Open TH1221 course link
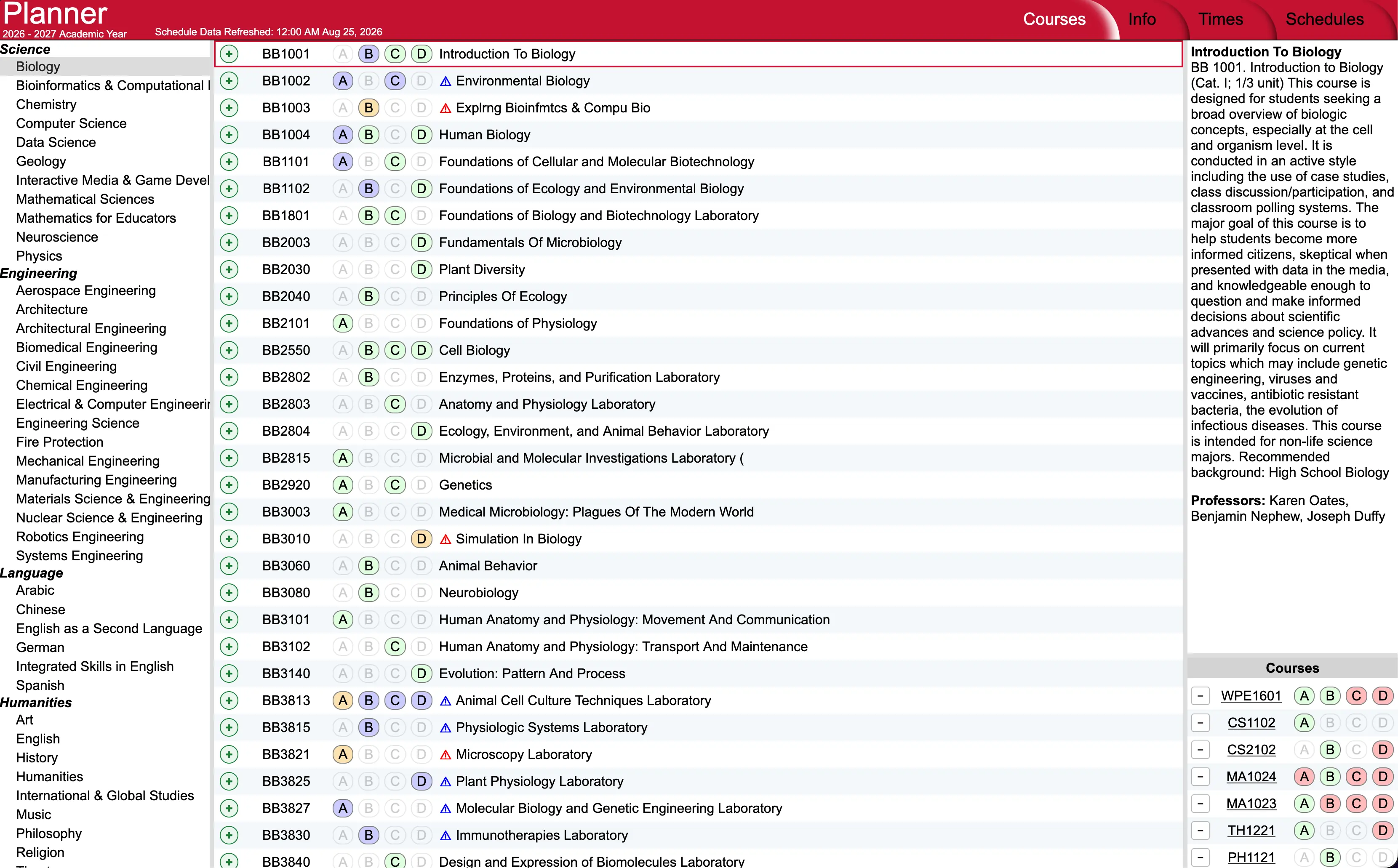Screen dimensions: 1398x868 1251,831
